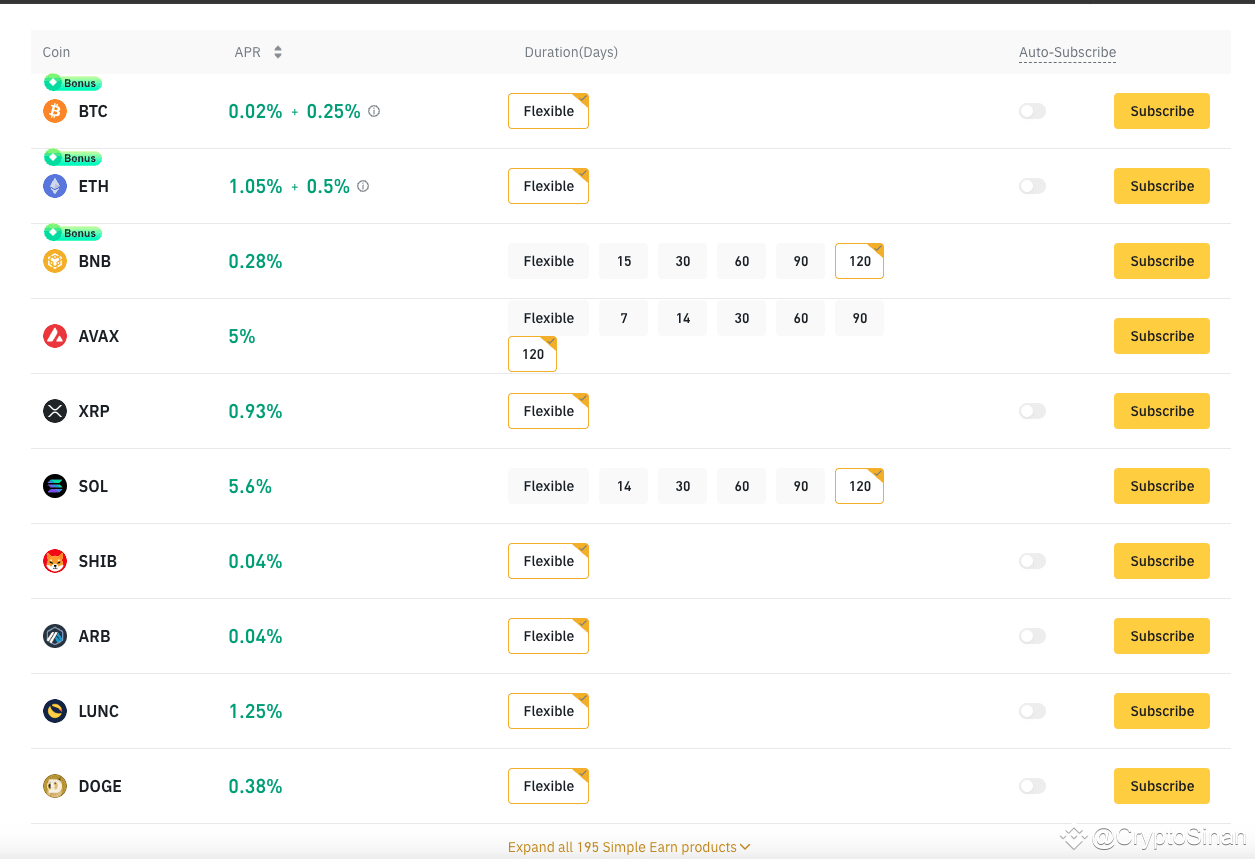Viewport: 1255px width, 859px height.
Task: Click the BTC coin icon
Action: [54, 111]
